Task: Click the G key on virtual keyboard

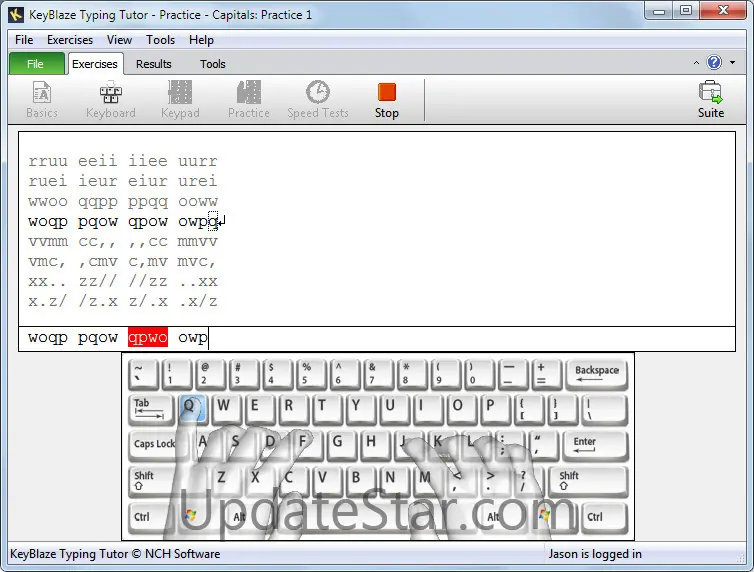Action: 341,445
